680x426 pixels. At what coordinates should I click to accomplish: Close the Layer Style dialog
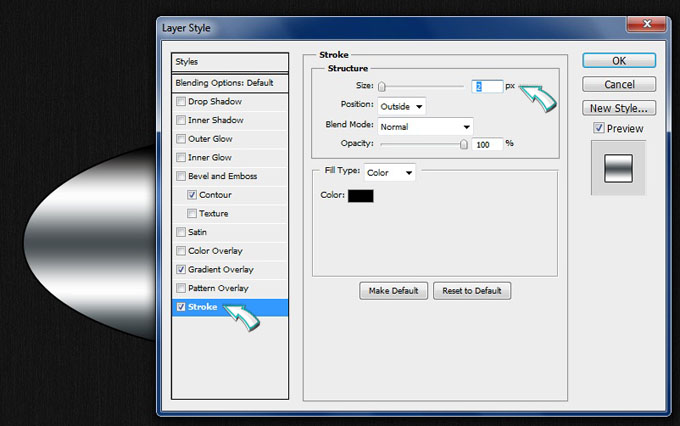[647, 27]
